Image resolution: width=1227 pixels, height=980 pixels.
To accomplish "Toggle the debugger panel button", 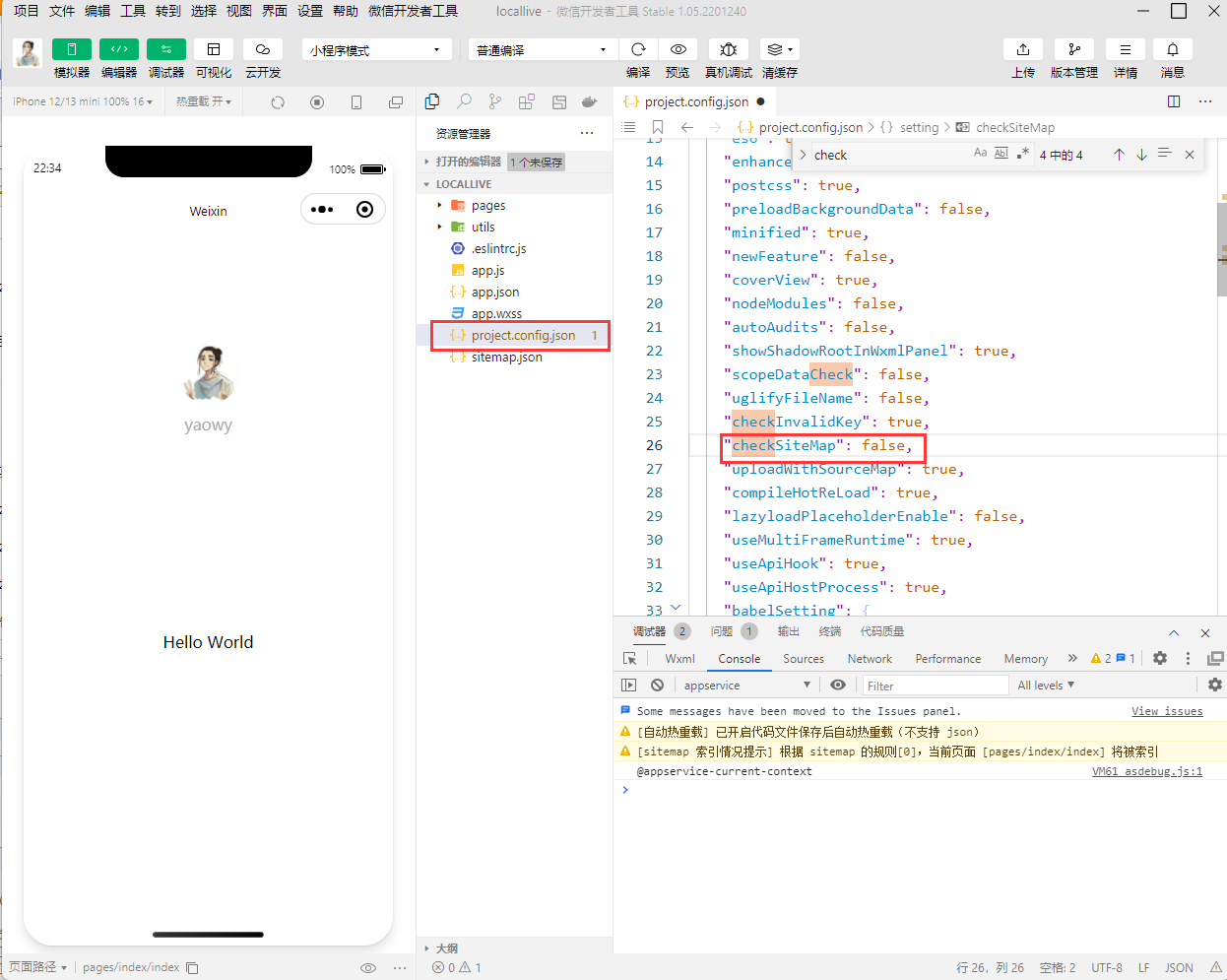I will click(166, 49).
